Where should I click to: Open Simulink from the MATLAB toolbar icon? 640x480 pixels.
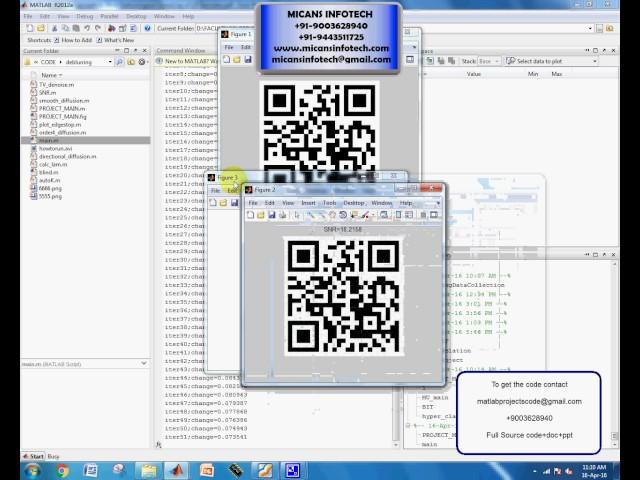(111, 28)
